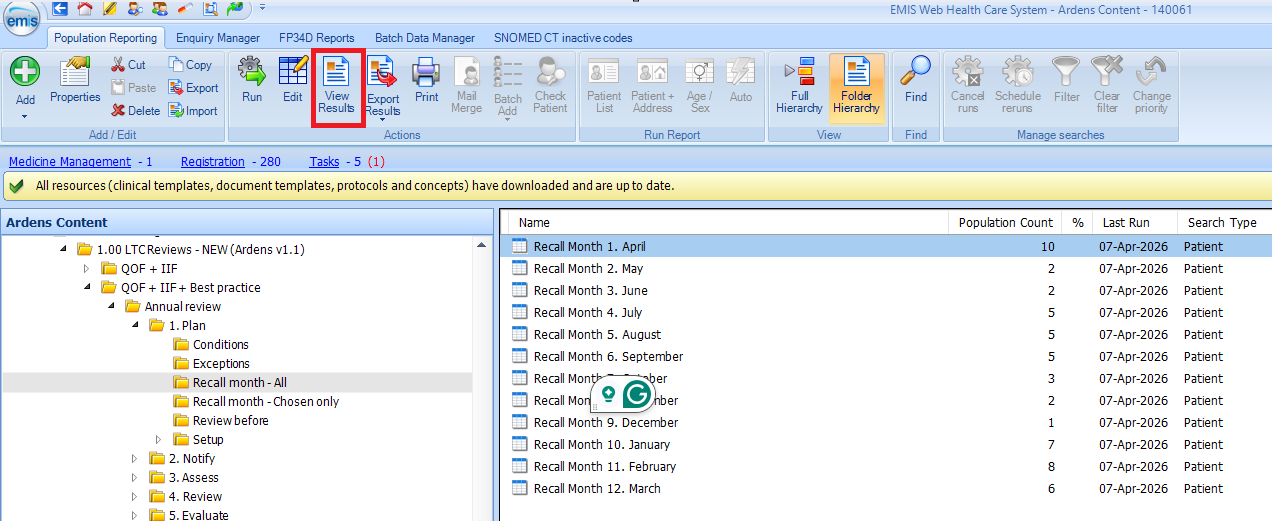Open the SNOMED CT inactive codes tab

pyautogui.click(x=563, y=38)
